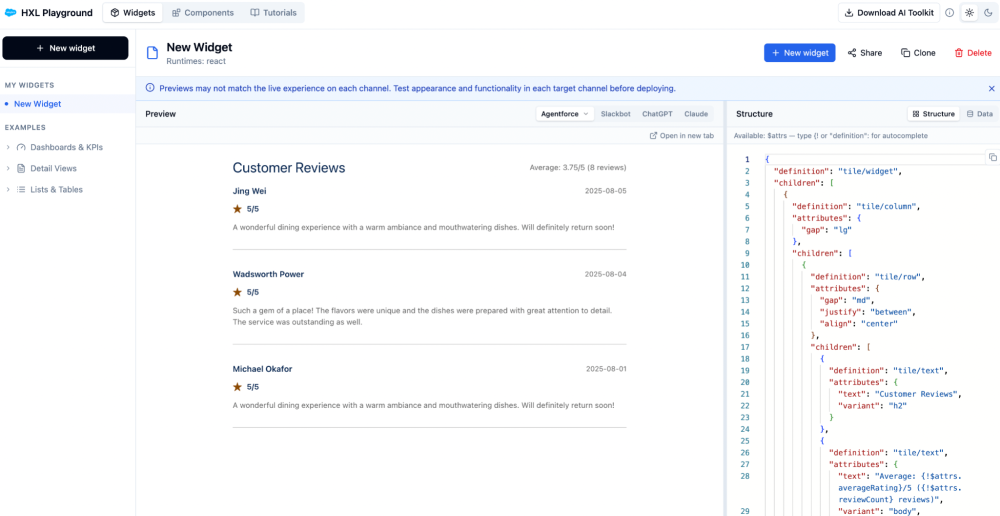
Task: Click the "variant": "h2" code line
Action: tap(872, 406)
